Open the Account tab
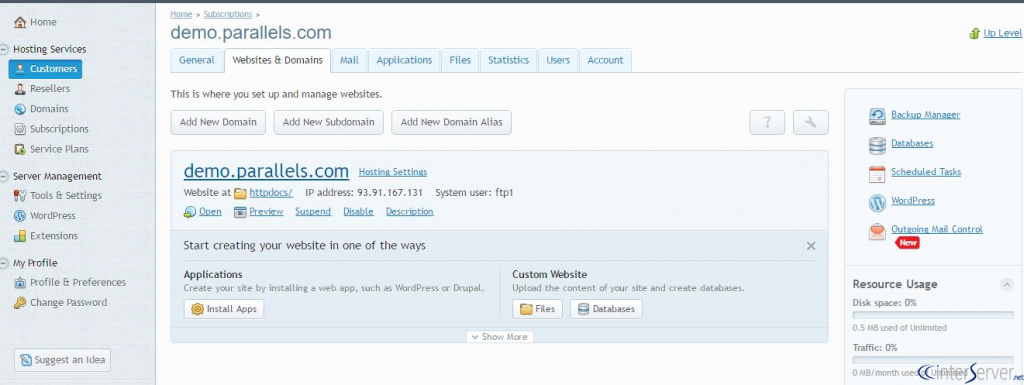Image resolution: width=1024 pixels, height=385 pixels. click(605, 60)
